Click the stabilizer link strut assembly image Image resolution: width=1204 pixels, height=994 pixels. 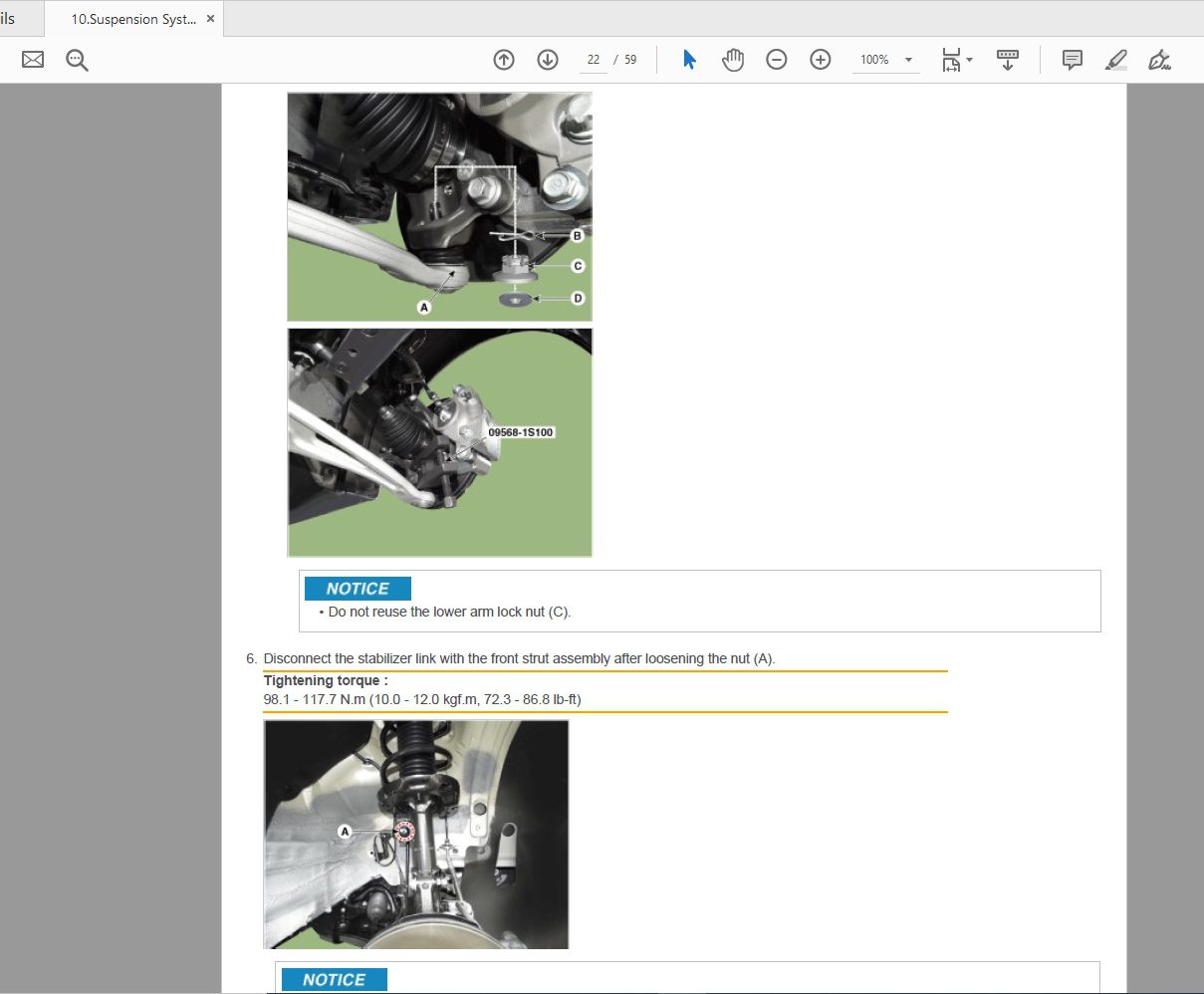(x=416, y=835)
